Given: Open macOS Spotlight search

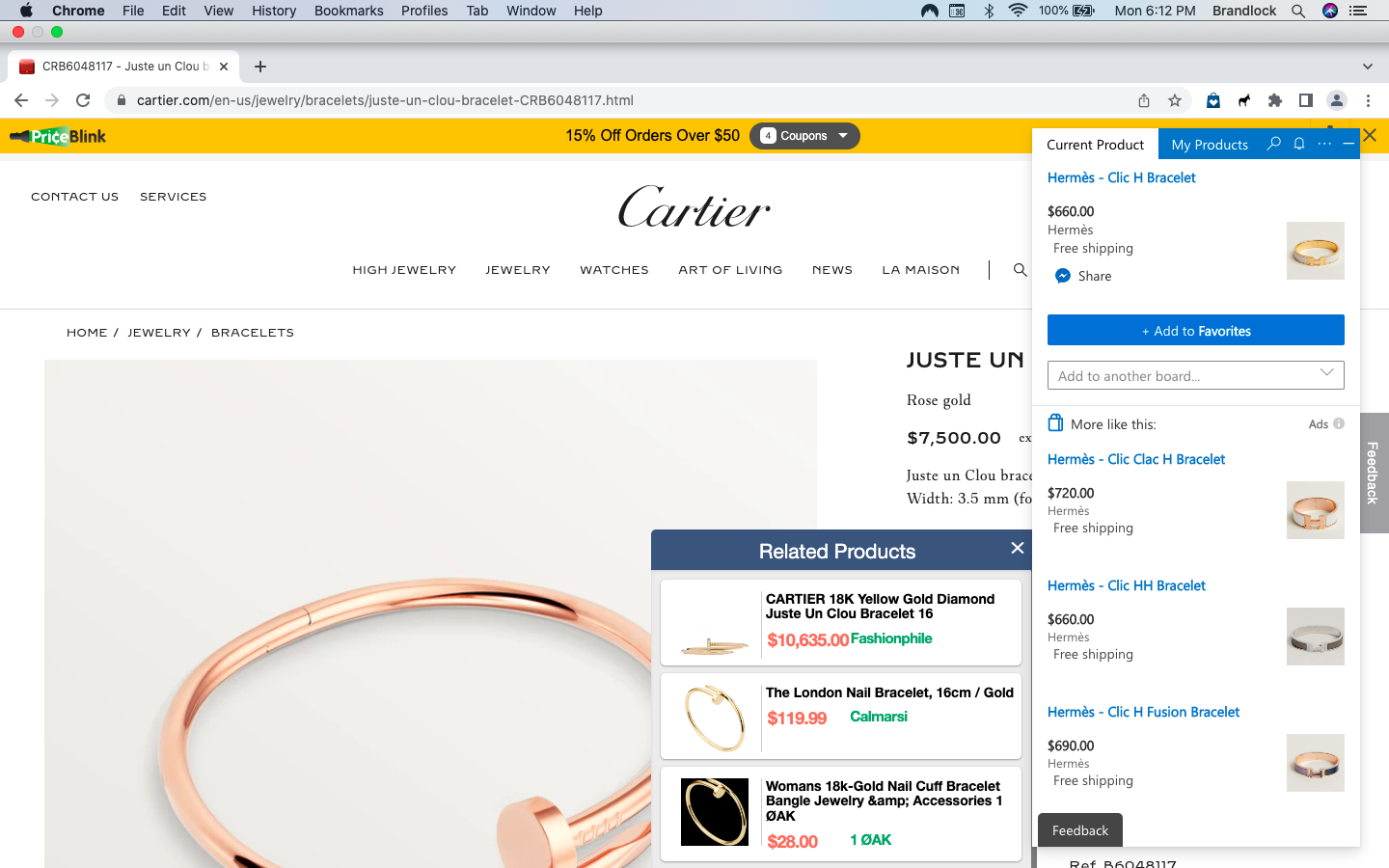Looking at the screenshot, I should [x=1298, y=11].
